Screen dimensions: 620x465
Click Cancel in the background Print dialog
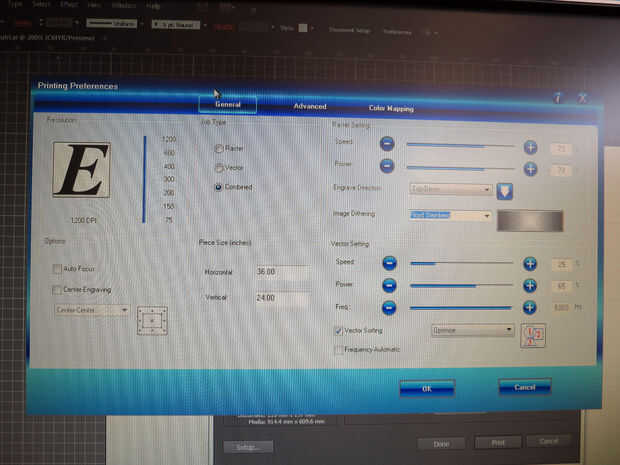click(x=549, y=440)
